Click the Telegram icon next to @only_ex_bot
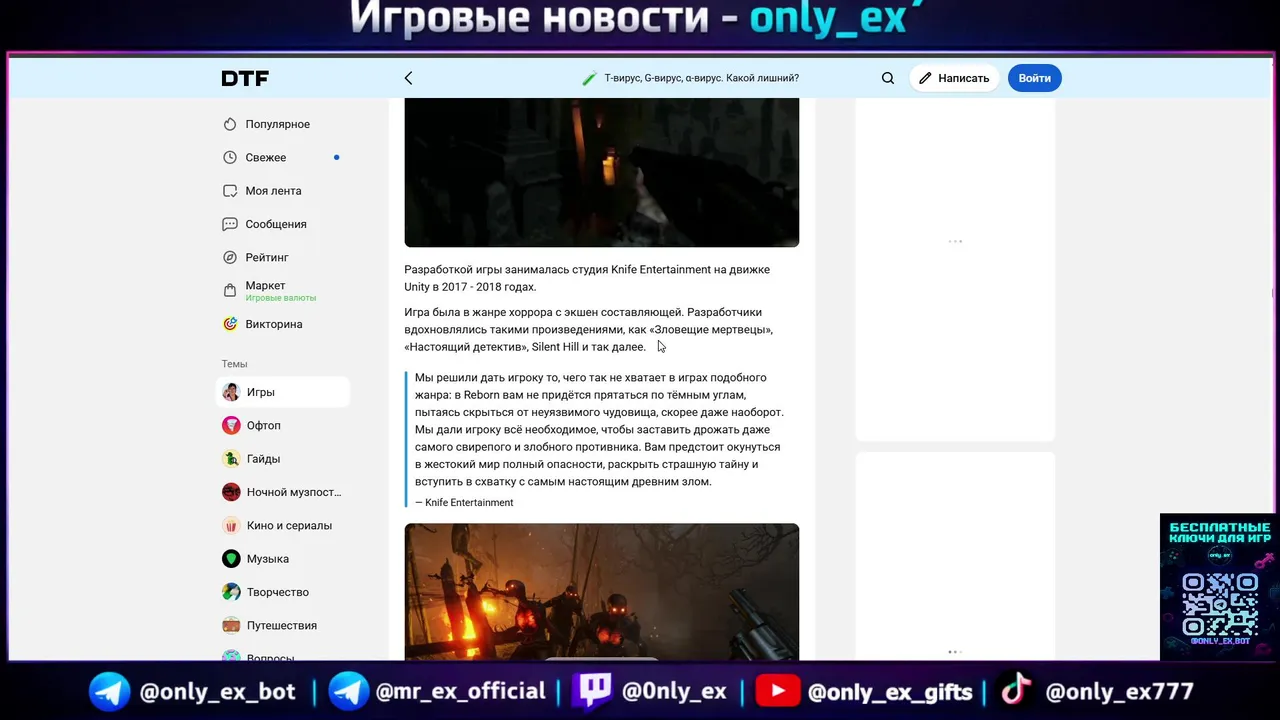Image resolution: width=1280 pixels, height=720 pixels. click(109, 692)
